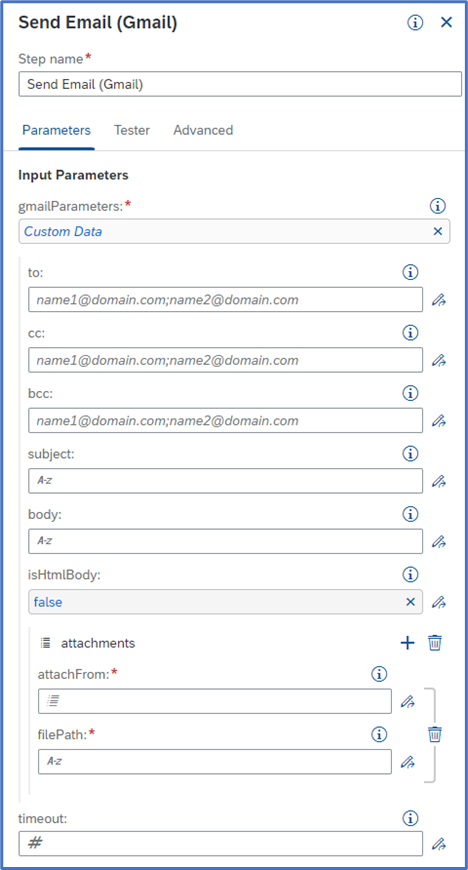Switch to the Tester tab
468x870 pixels.
click(x=132, y=130)
